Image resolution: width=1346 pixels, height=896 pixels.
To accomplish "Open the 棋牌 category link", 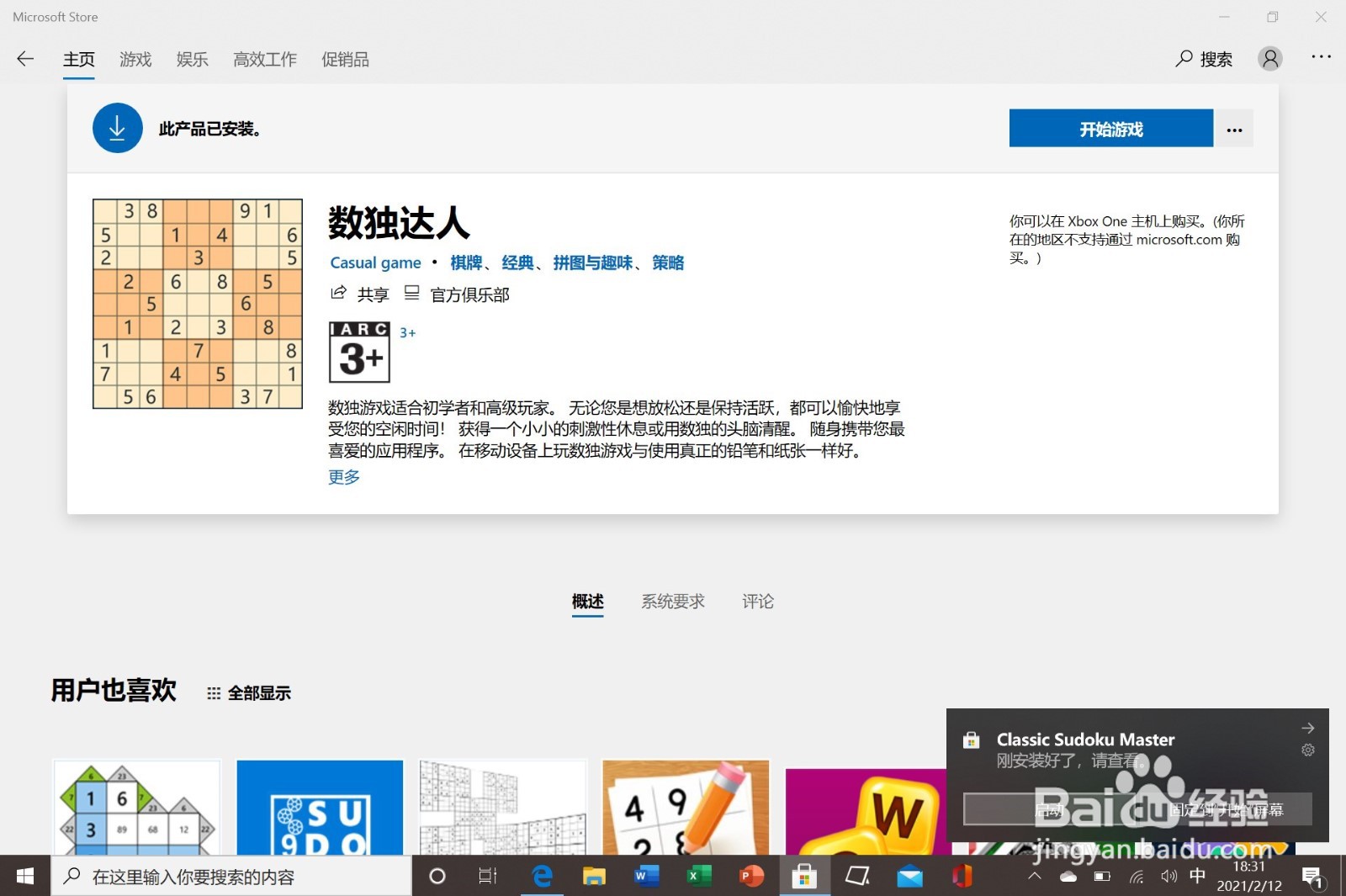I will 466,262.
